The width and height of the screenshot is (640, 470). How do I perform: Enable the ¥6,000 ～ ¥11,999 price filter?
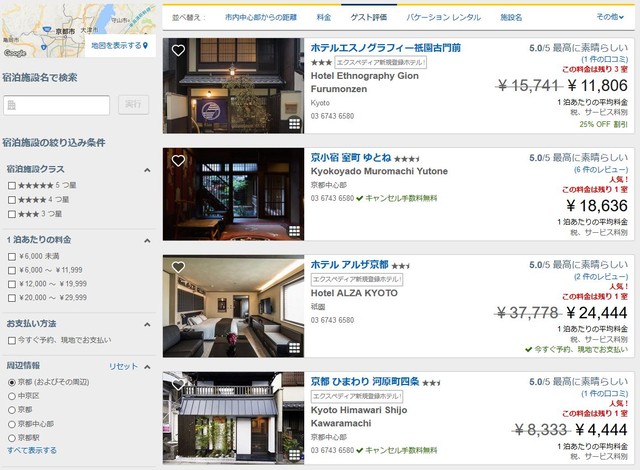pyautogui.click(x=12, y=270)
